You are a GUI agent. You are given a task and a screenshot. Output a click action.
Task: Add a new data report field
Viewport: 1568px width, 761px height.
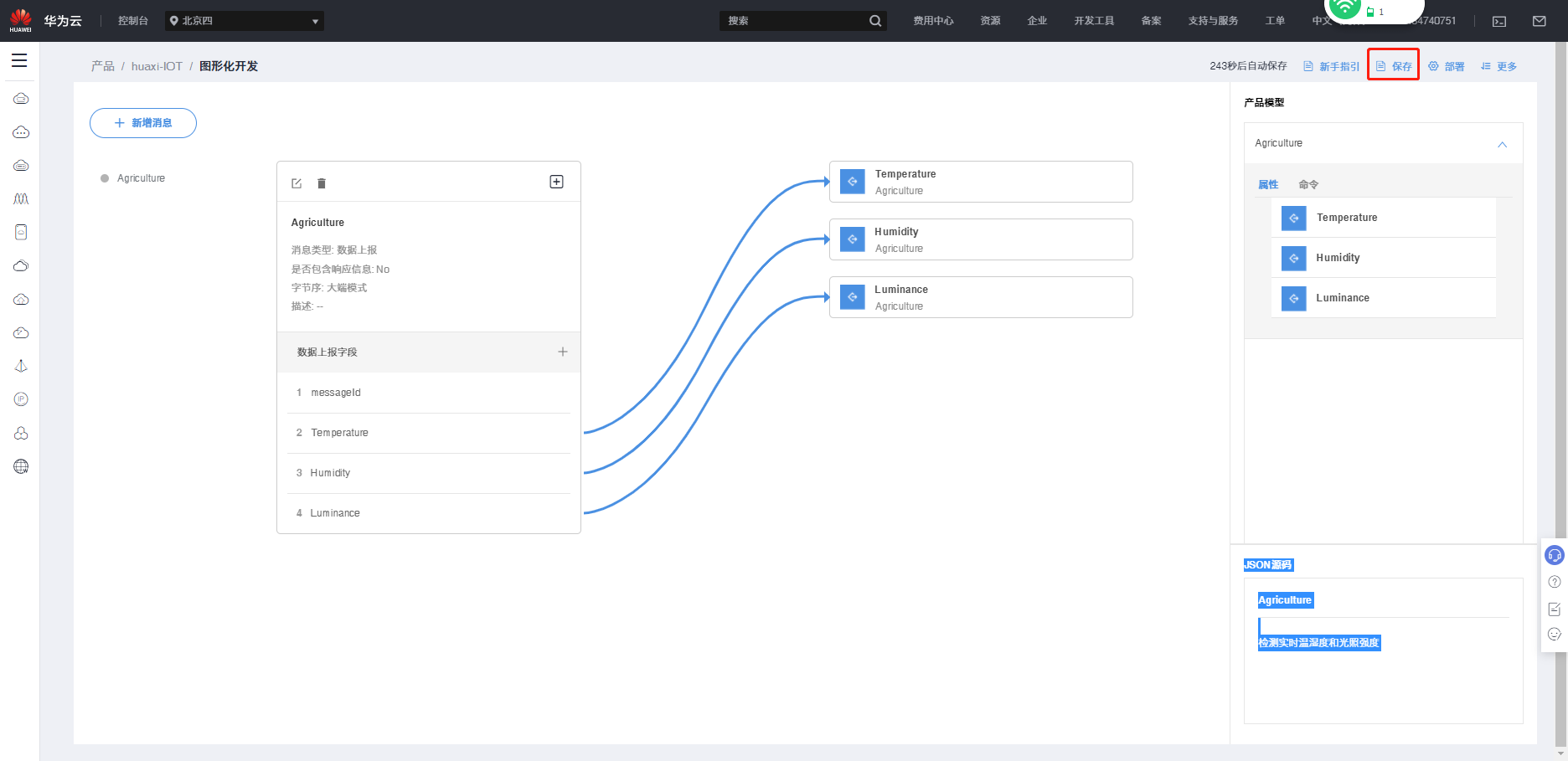[563, 352]
